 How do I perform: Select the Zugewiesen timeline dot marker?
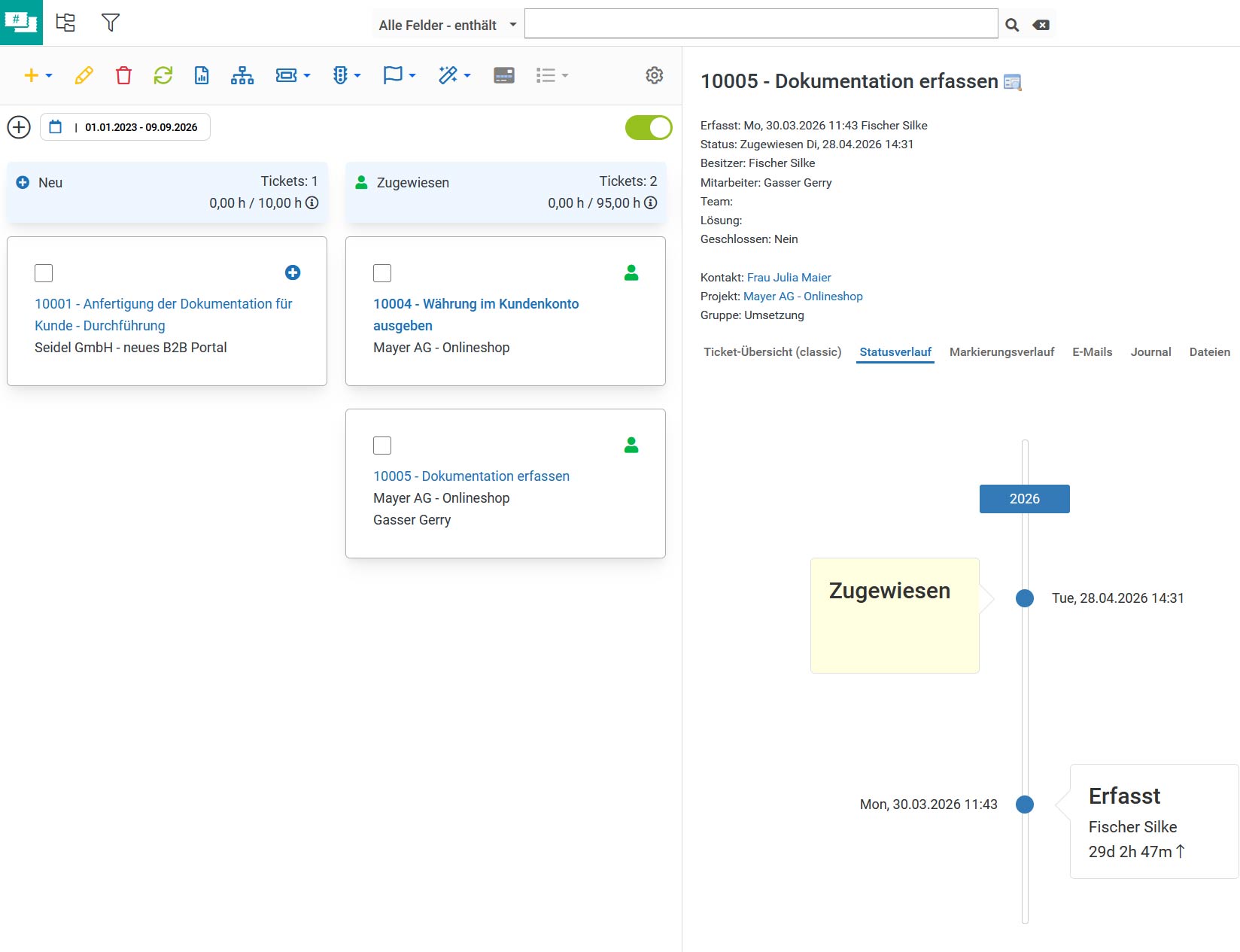(1025, 598)
